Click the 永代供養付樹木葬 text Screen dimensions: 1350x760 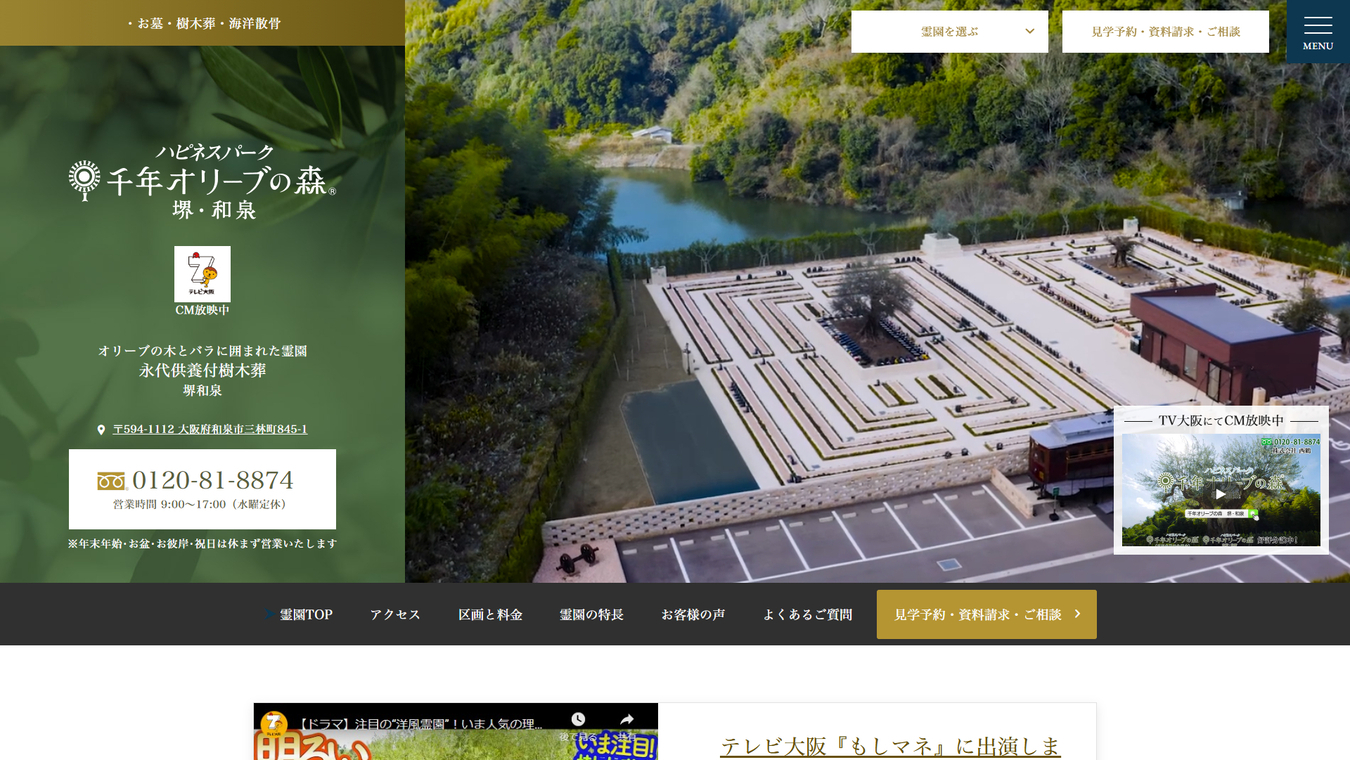click(x=203, y=370)
